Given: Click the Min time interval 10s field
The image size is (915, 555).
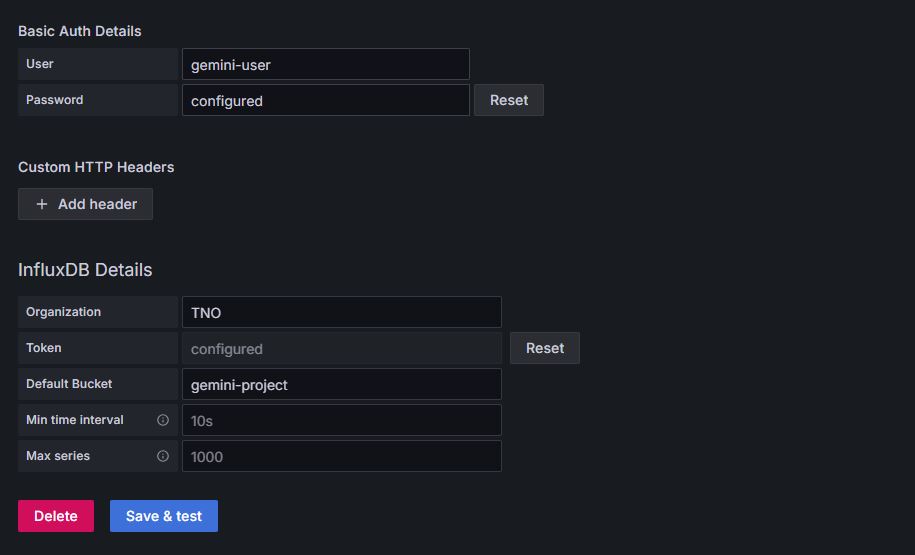Looking at the screenshot, I should coord(341,420).
